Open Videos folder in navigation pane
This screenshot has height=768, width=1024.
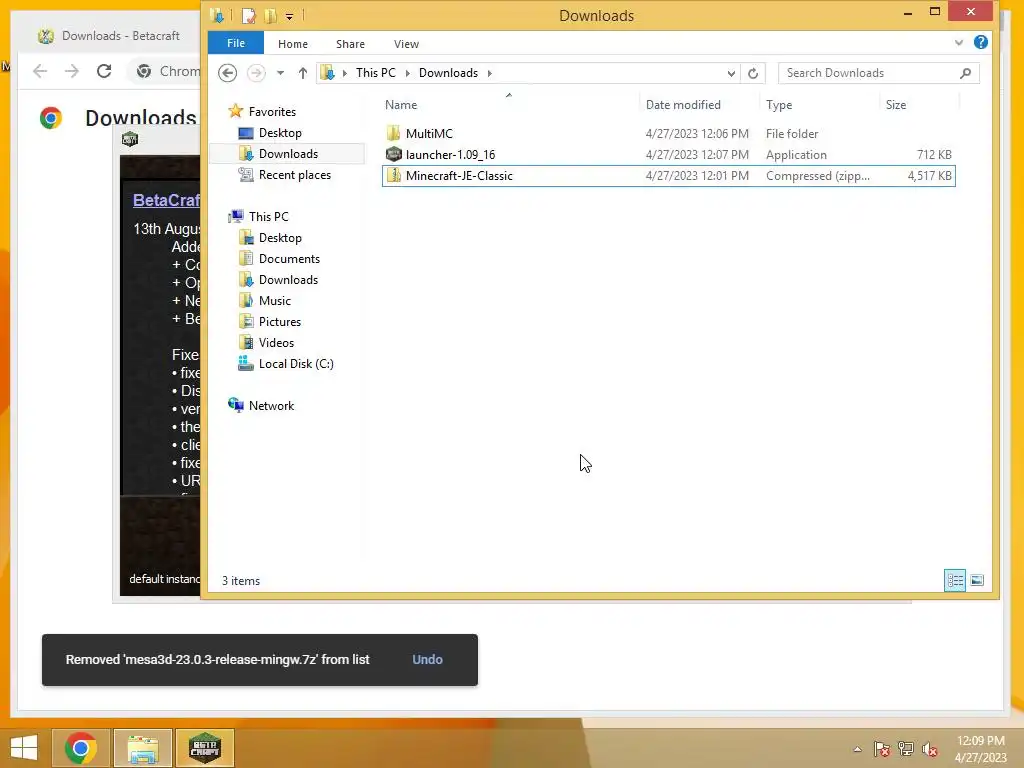pyautogui.click(x=276, y=342)
